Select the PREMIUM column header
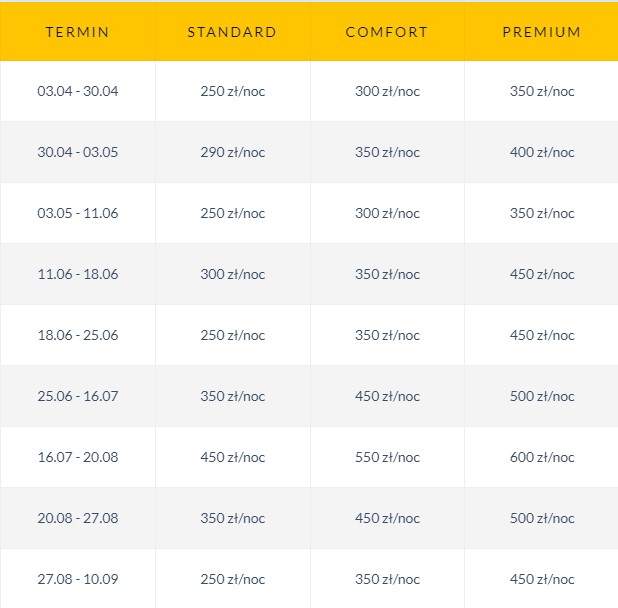618x608 pixels. click(x=542, y=32)
